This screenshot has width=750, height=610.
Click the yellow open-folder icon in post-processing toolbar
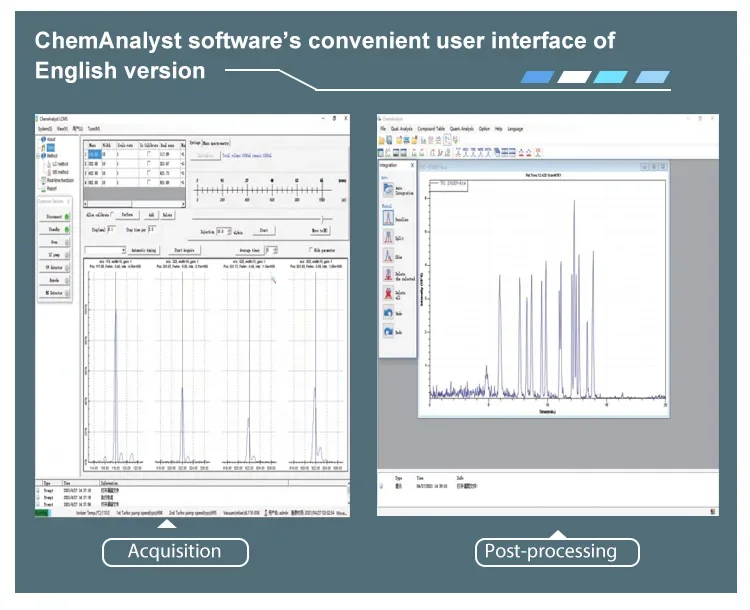382,140
